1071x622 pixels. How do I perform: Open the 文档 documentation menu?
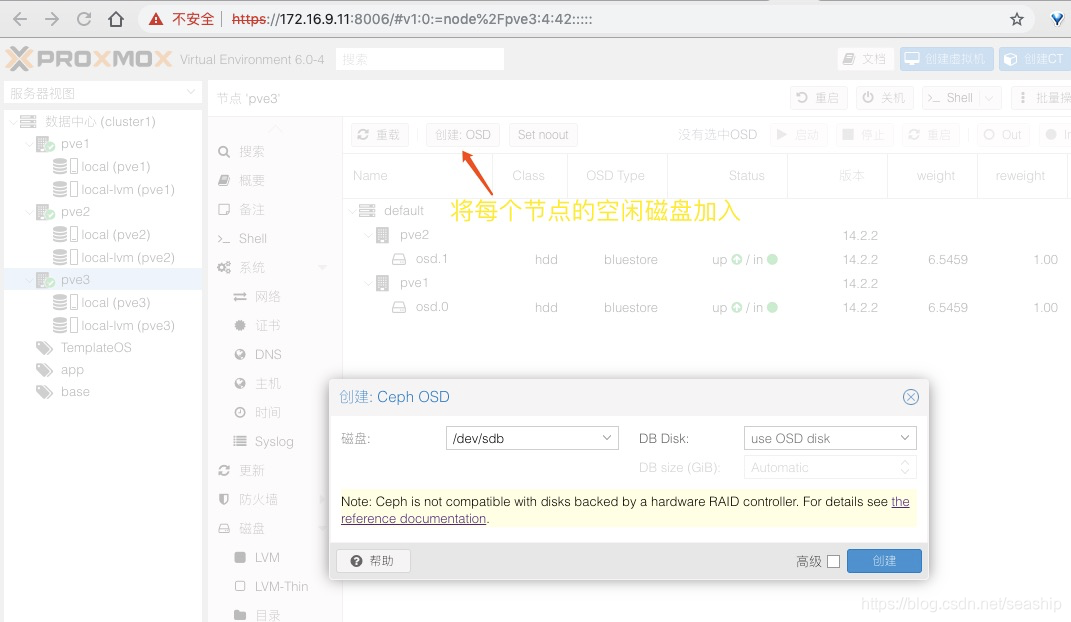[x=865, y=58]
